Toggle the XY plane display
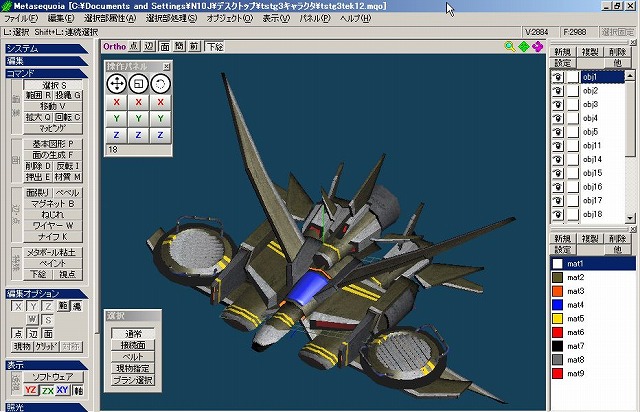640x412 pixels. click(x=62, y=390)
